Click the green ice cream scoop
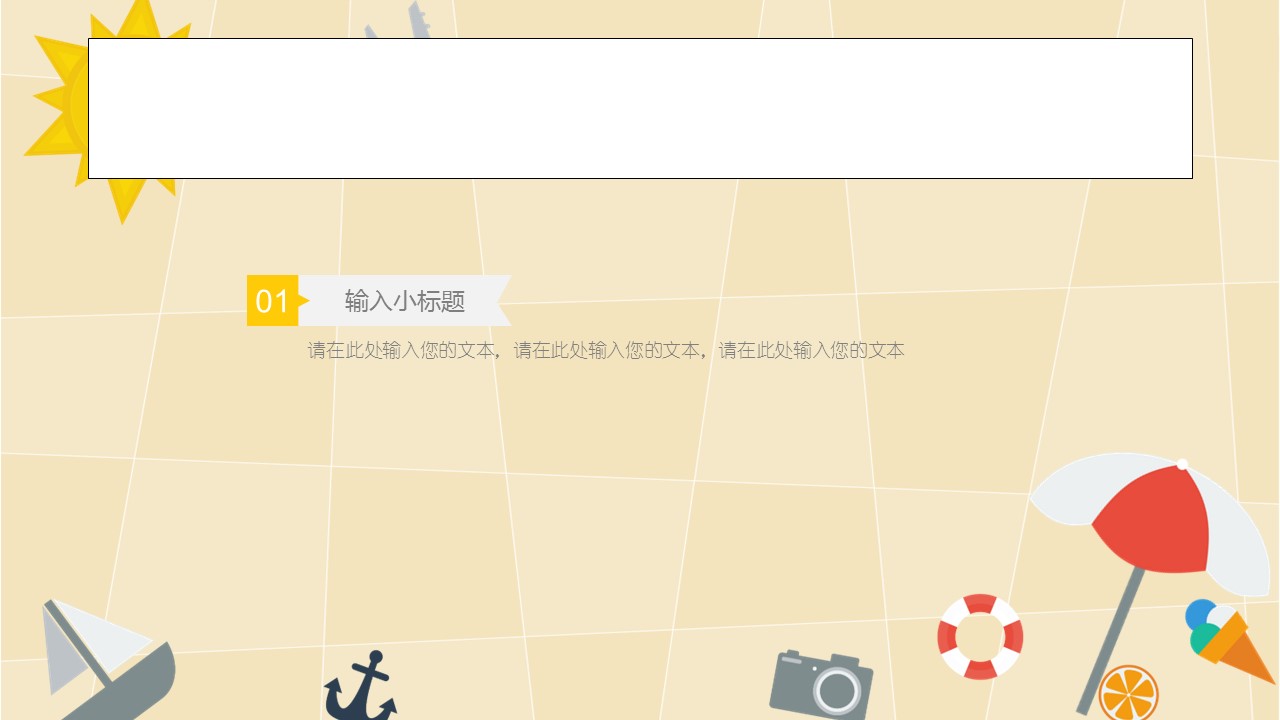1280x720 pixels. pos(1204,637)
